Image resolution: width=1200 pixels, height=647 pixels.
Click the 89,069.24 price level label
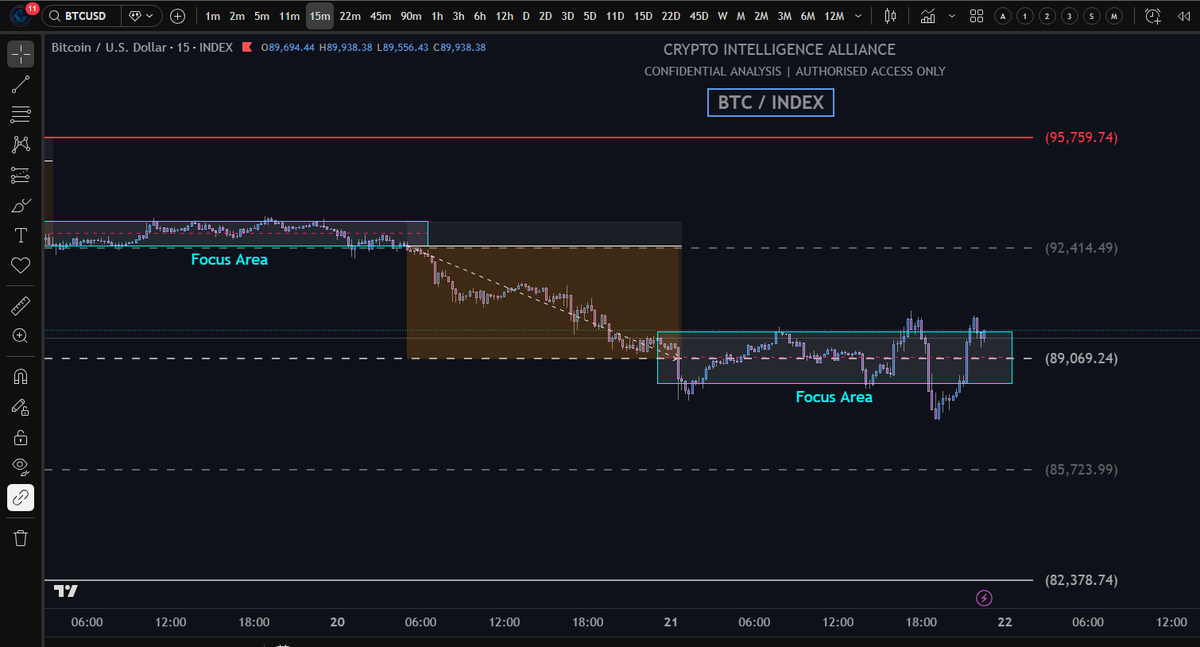(1081, 358)
